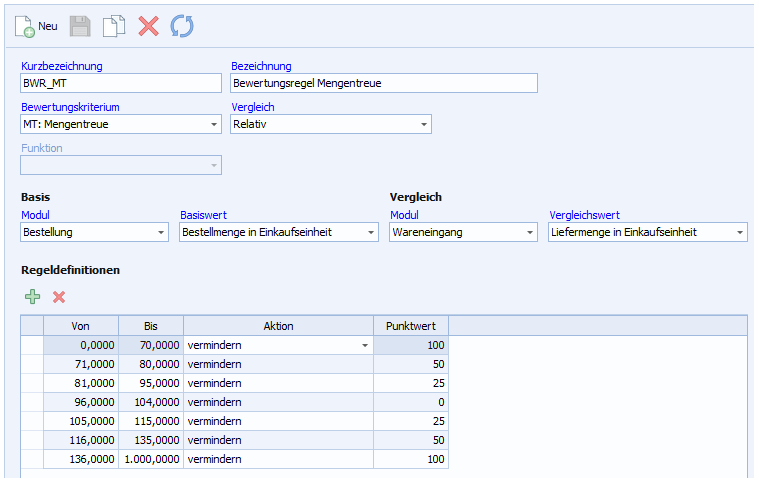Click the save floppy disk icon

click(81, 26)
